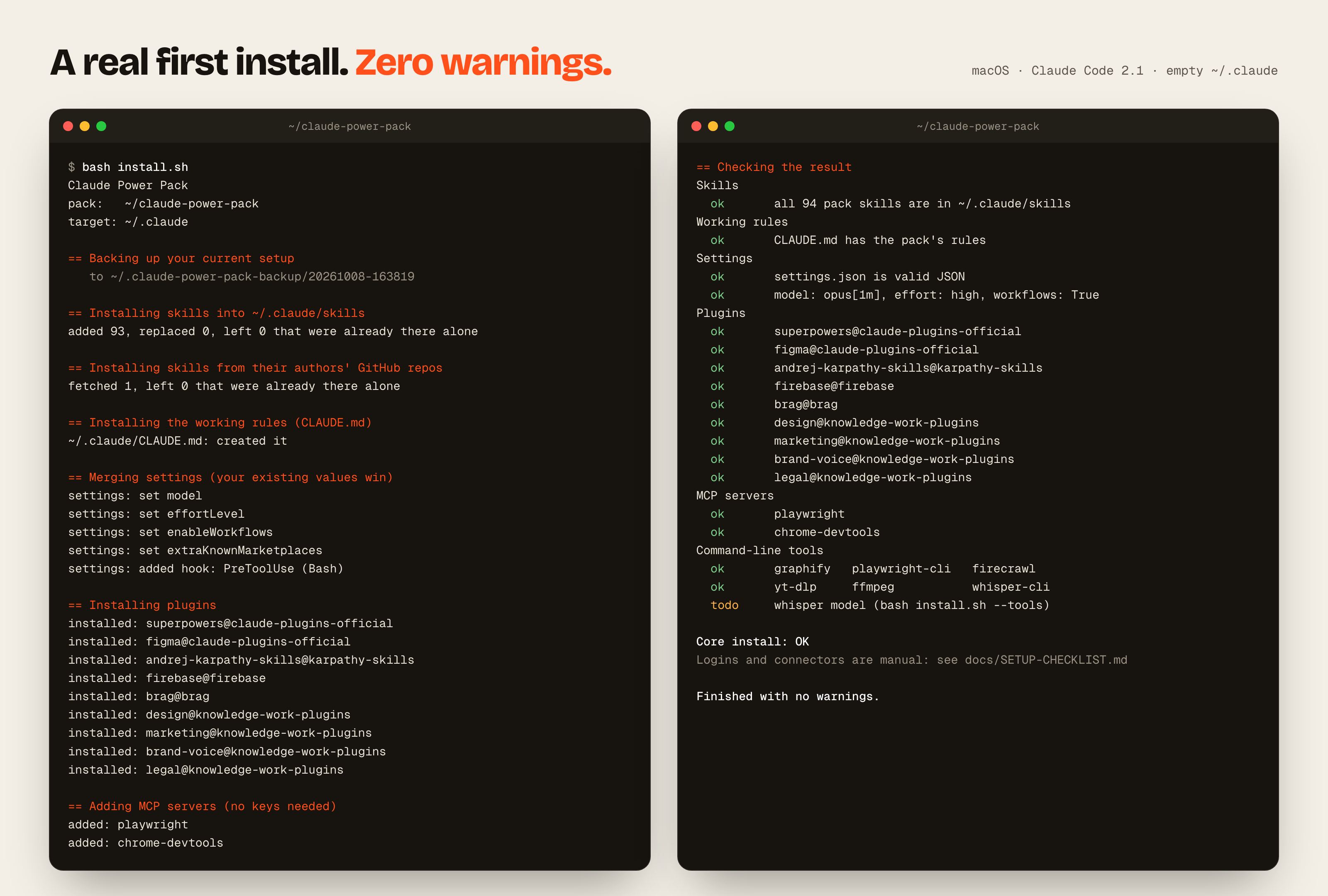1328x896 pixels.
Task: Select the "Claude Power Pack" banner line
Action: tap(128, 185)
